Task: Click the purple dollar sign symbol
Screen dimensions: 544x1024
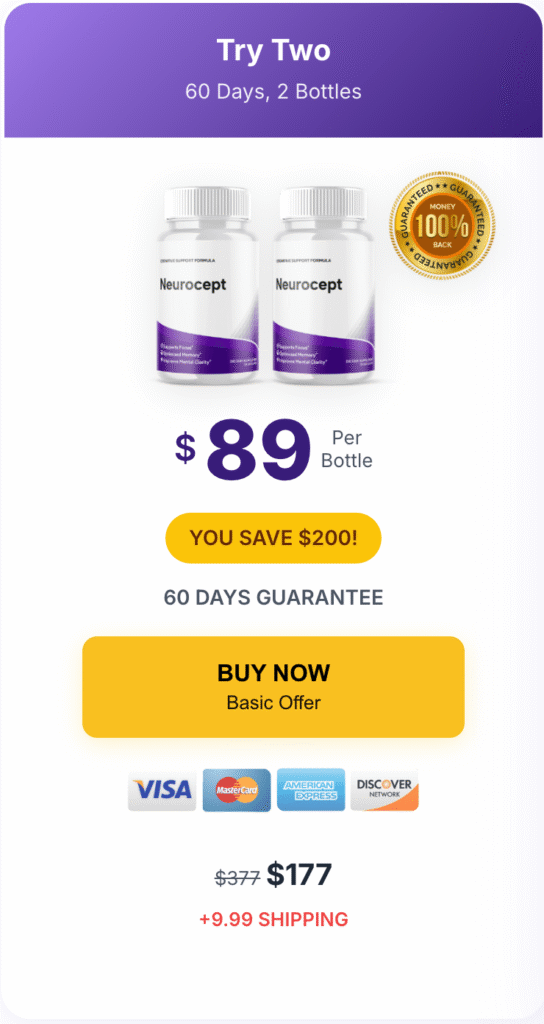Action: tap(185, 447)
